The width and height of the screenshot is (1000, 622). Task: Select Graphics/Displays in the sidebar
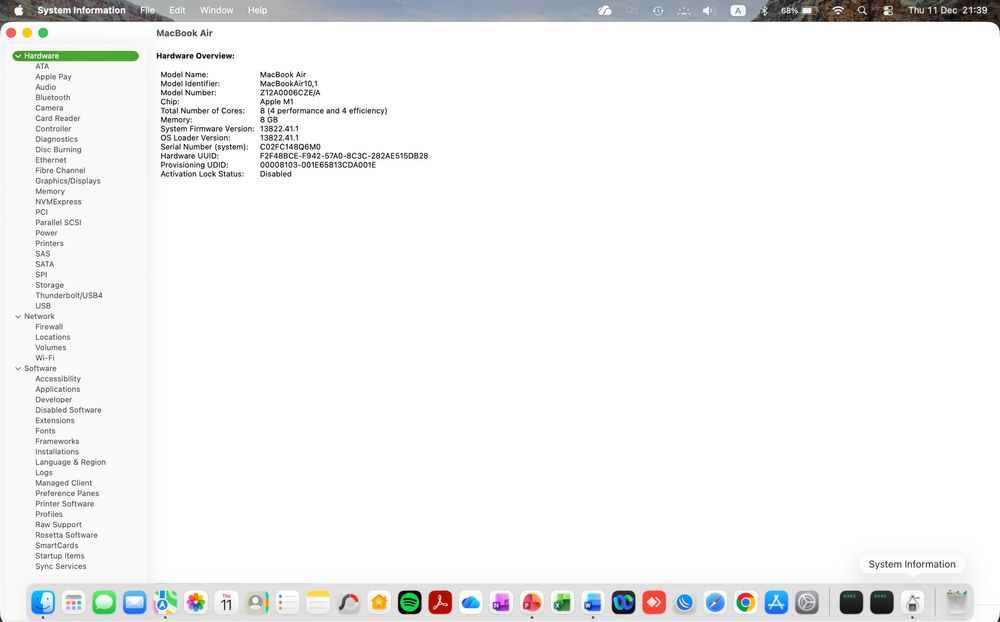tap(68, 181)
